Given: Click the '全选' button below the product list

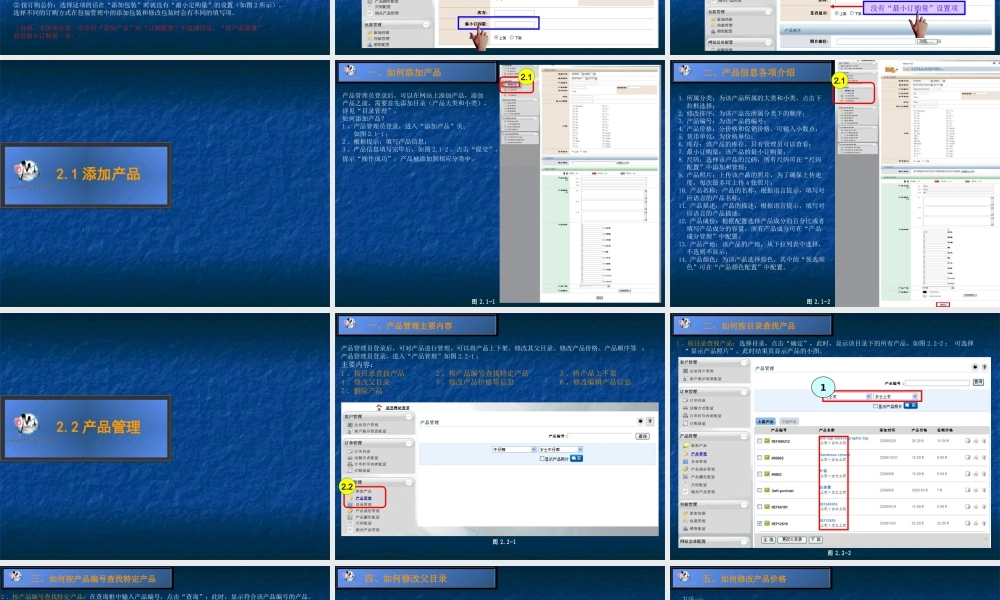Looking at the screenshot, I should [766, 538].
